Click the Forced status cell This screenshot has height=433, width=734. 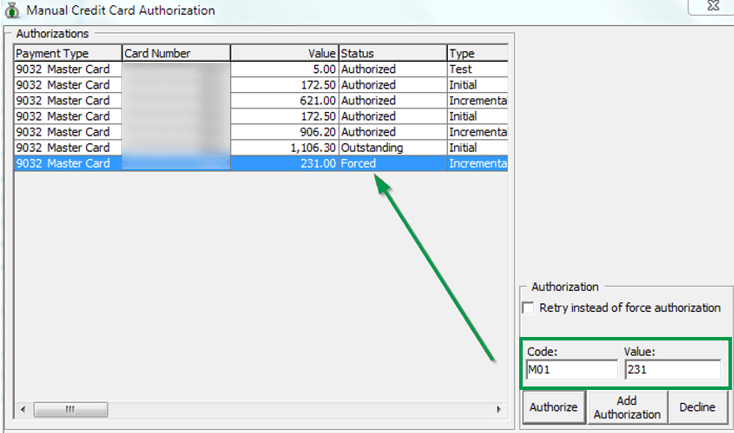[x=392, y=163]
